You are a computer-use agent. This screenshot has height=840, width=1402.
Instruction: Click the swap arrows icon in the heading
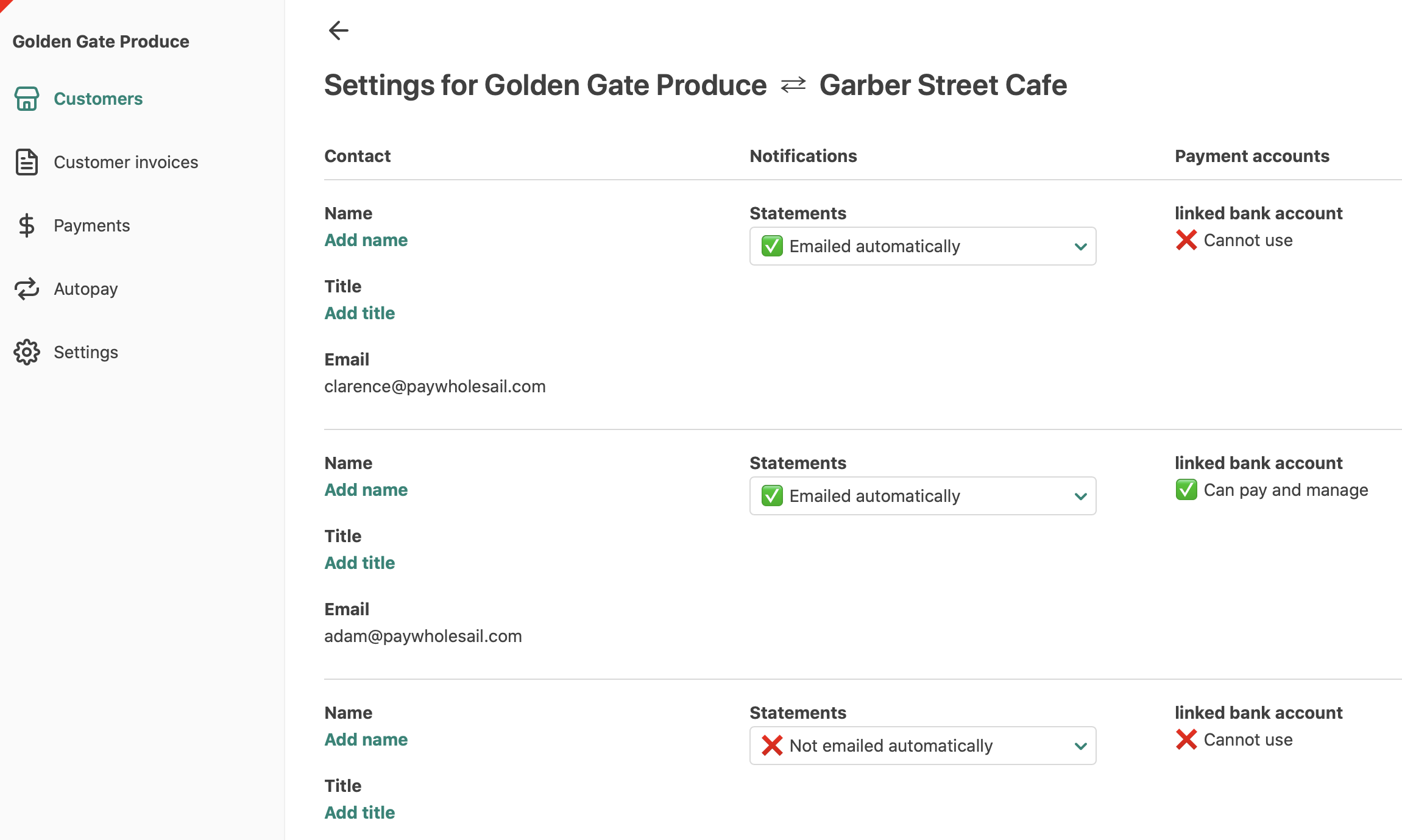793,85
